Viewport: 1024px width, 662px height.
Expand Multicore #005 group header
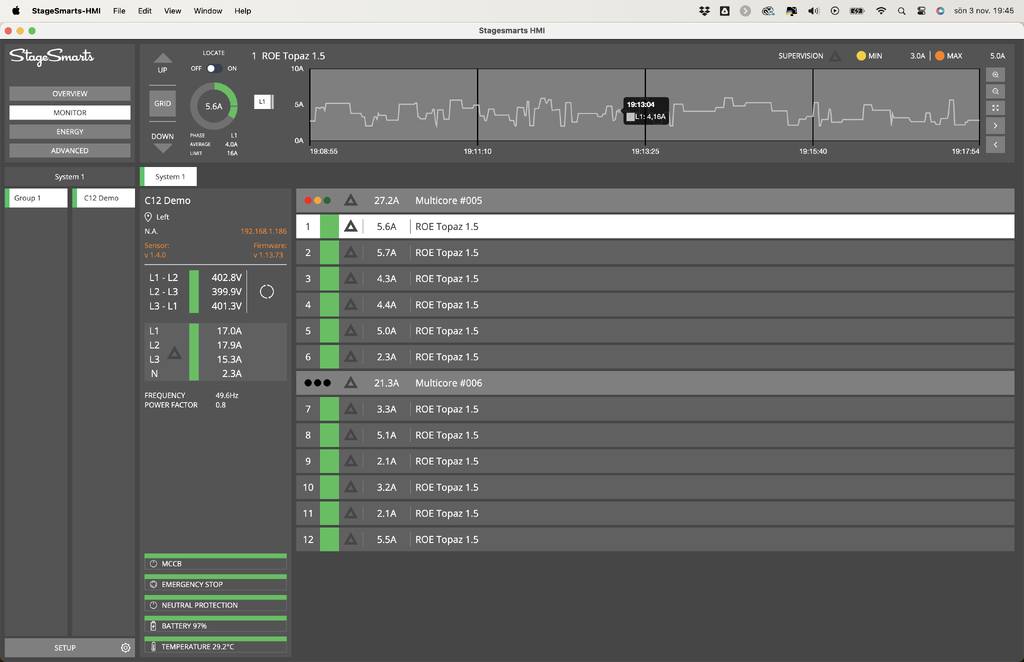click(655, 200)
